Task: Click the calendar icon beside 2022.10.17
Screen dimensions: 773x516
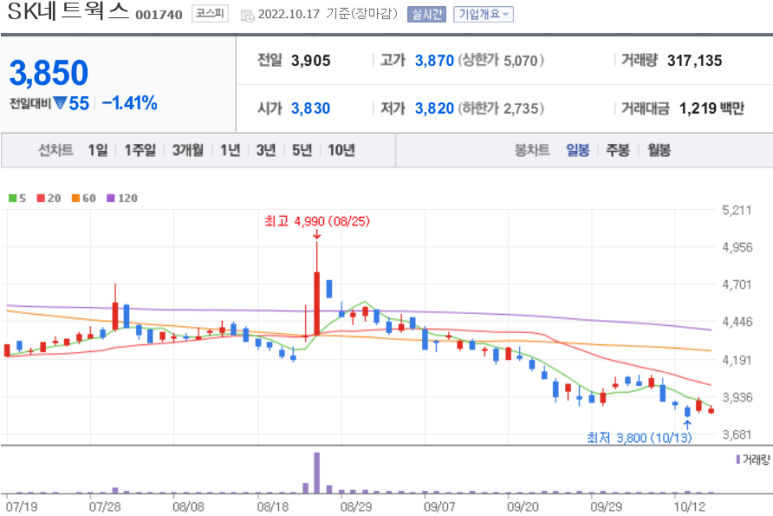Action: pyautogui.click(x=247, y=15)
